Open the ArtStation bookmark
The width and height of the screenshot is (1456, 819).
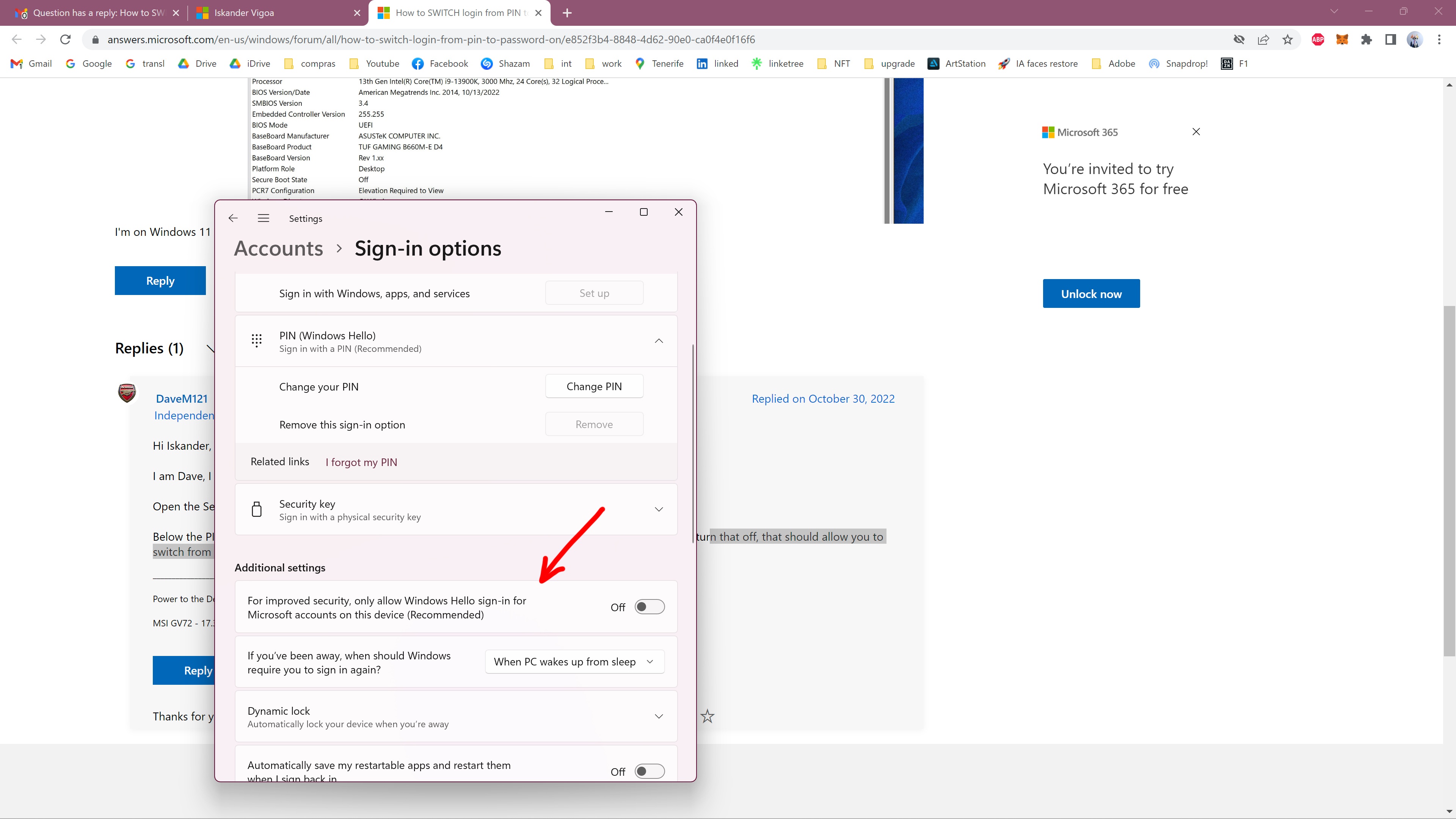coord(956,64)
